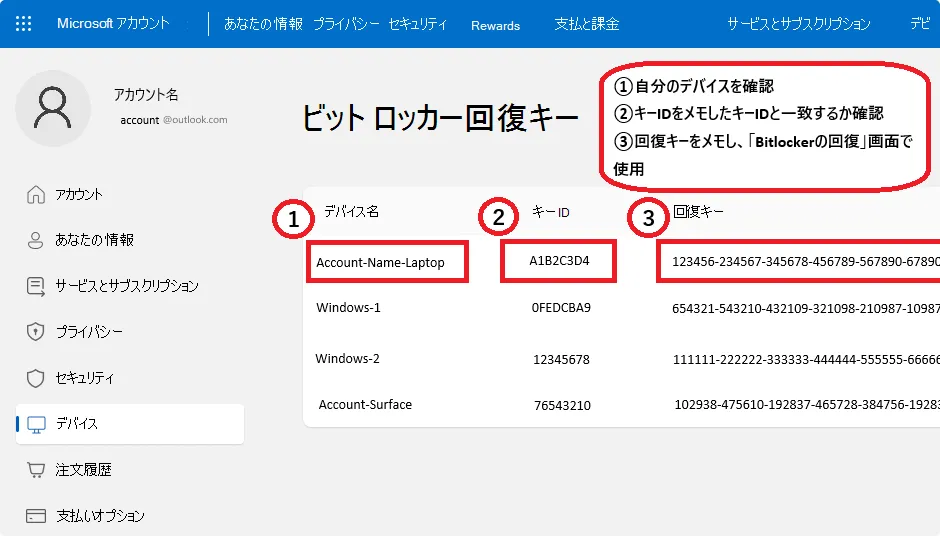The height and width of the screenshot is (536, 940).
Task: Click the デバイス名 column header
Action: pyautogui.click(x=351, y=212)
